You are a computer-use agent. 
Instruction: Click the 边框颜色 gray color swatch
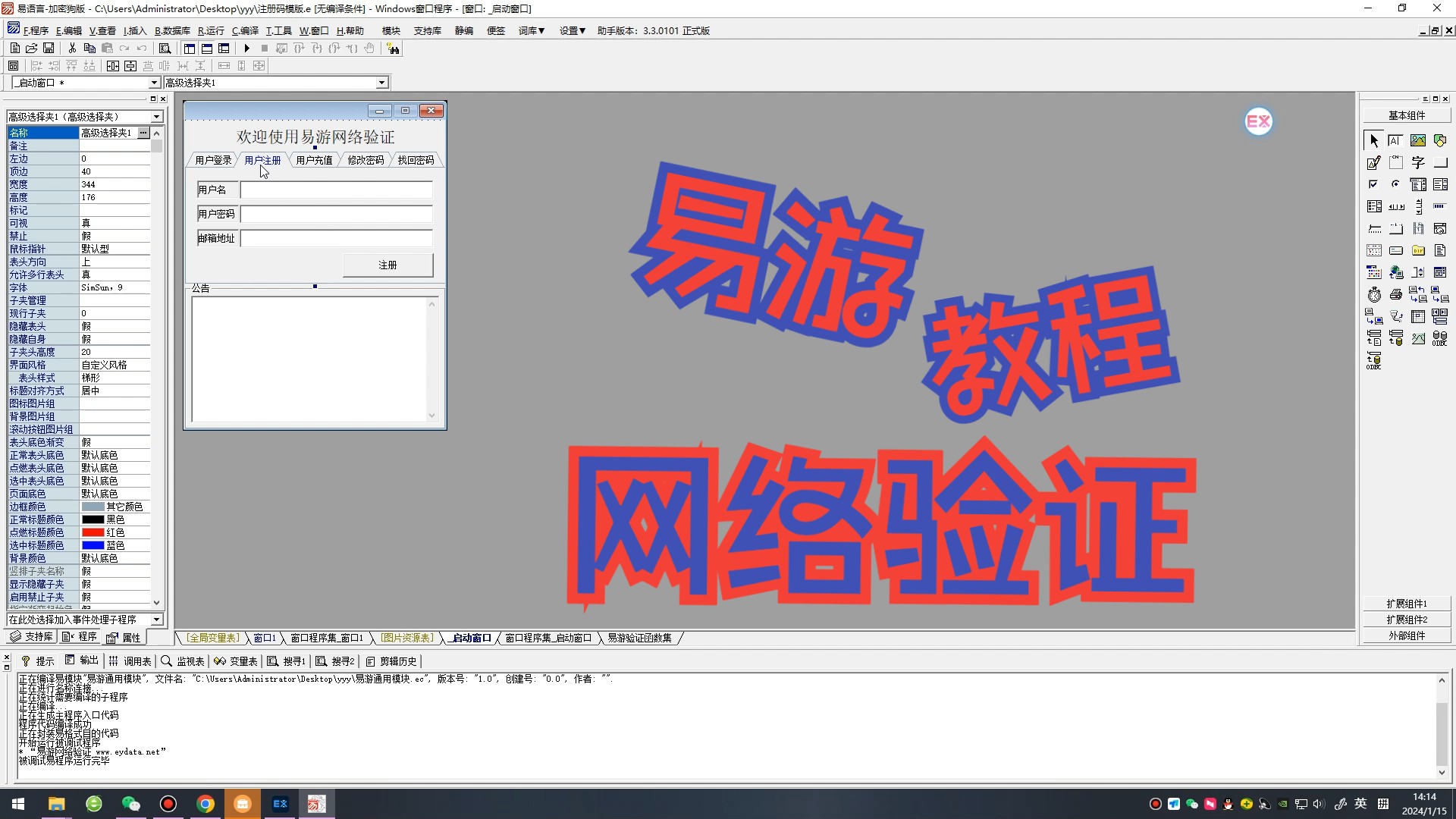coord(93,507)
